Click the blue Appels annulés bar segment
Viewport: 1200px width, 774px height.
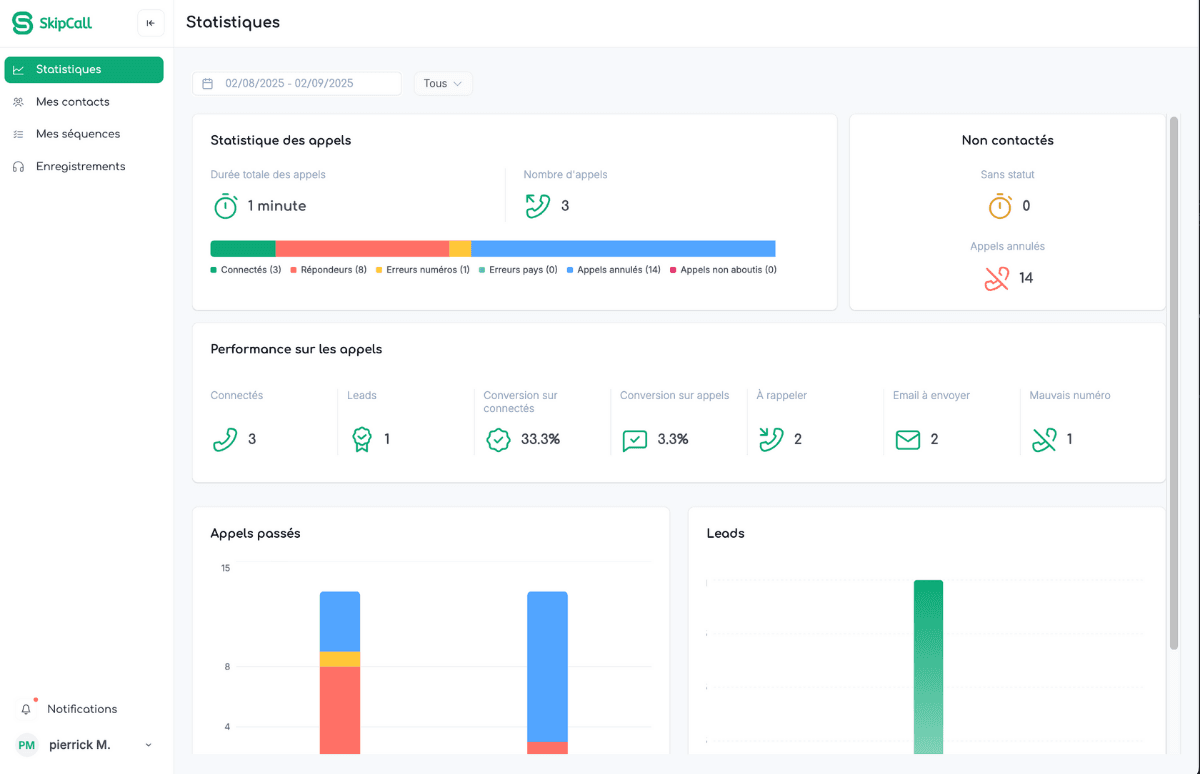tap(622, 249)
